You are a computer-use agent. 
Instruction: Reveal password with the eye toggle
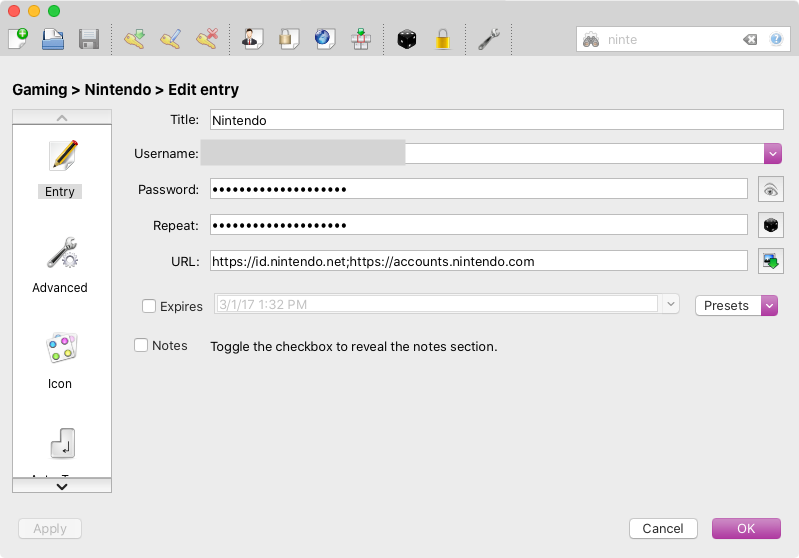pos(770,190)
